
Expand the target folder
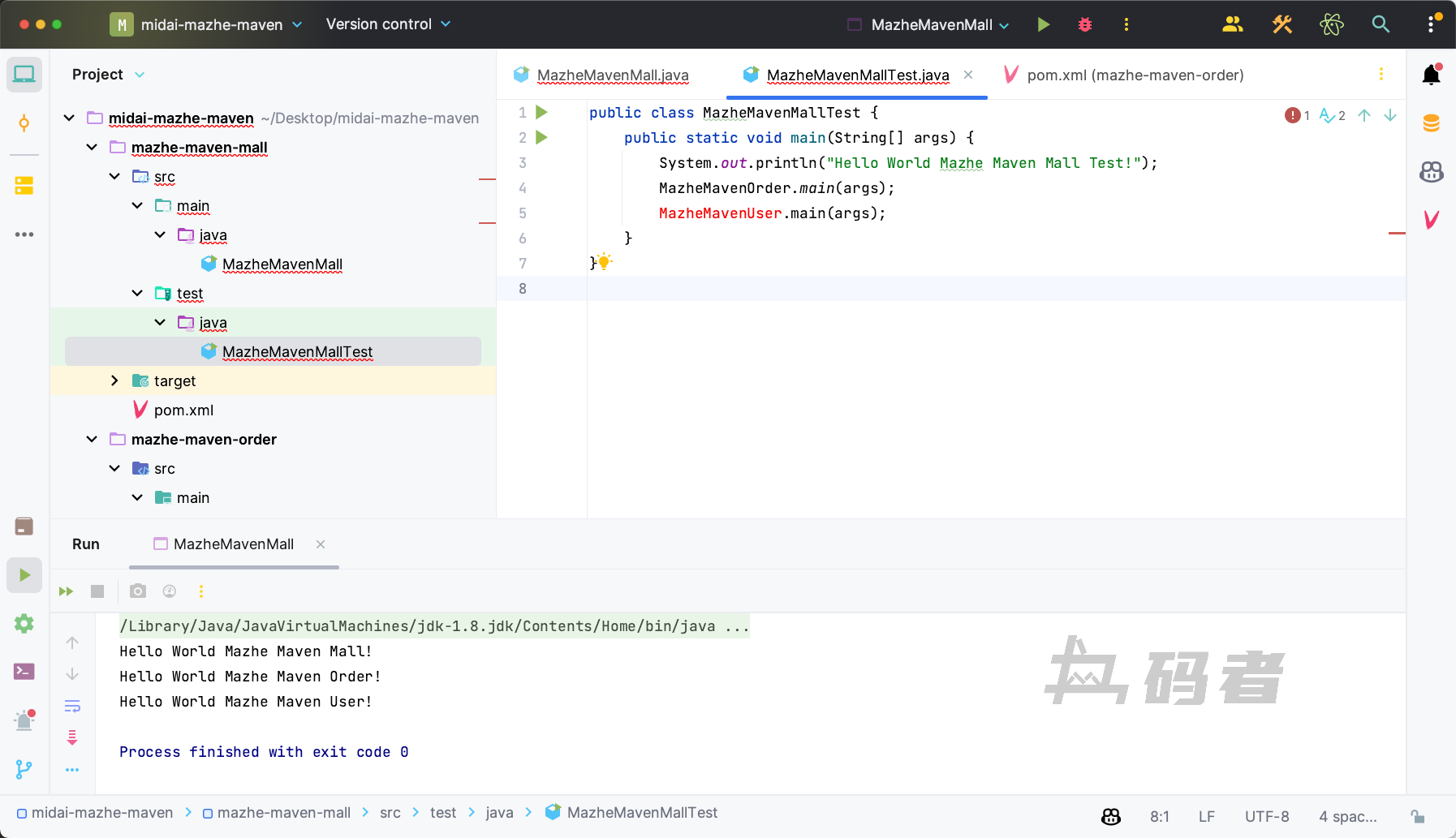point(114,381)
